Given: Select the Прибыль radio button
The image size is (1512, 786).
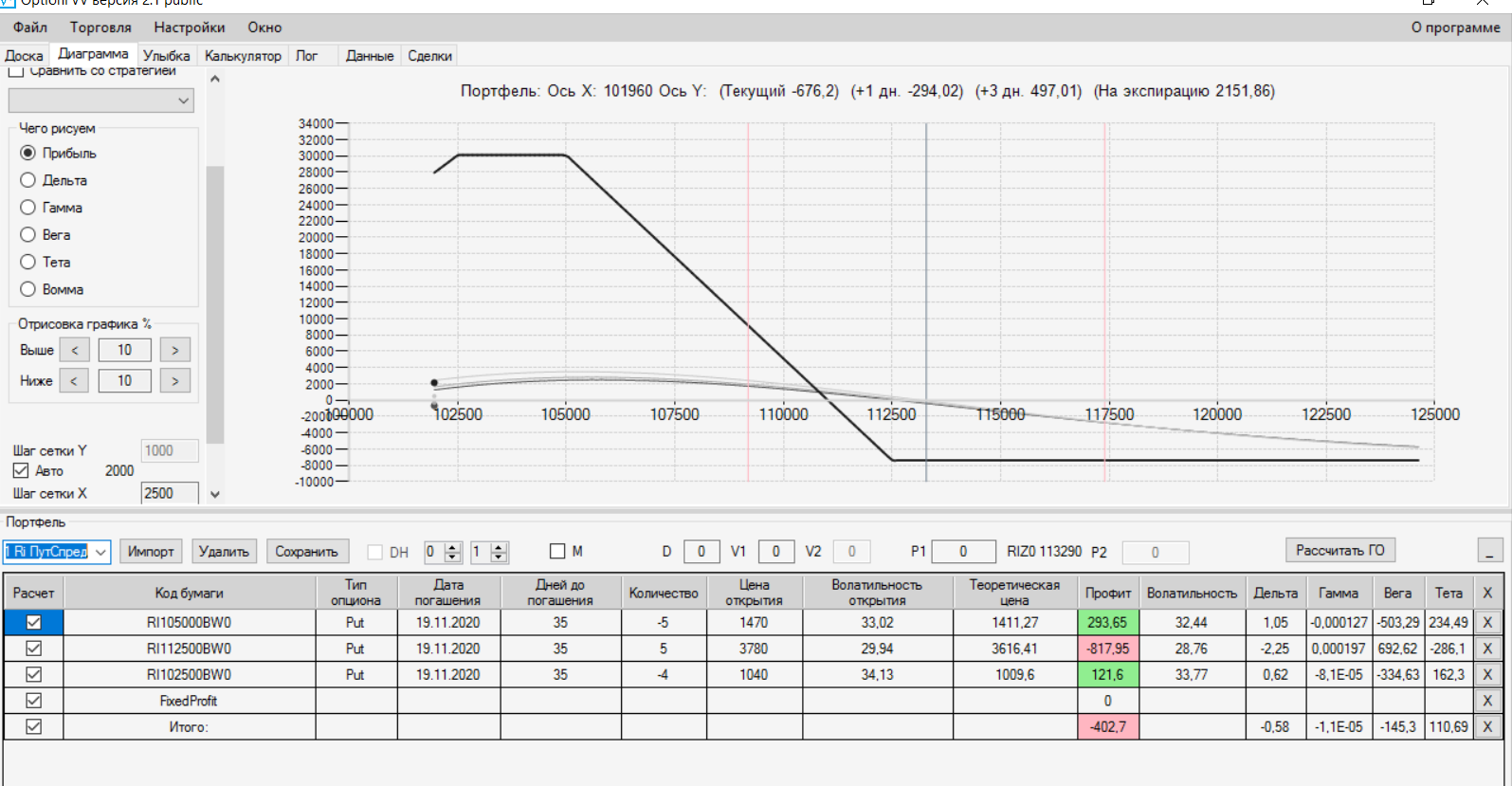Looking at the screenshot, I should click(x=27, y=153).
